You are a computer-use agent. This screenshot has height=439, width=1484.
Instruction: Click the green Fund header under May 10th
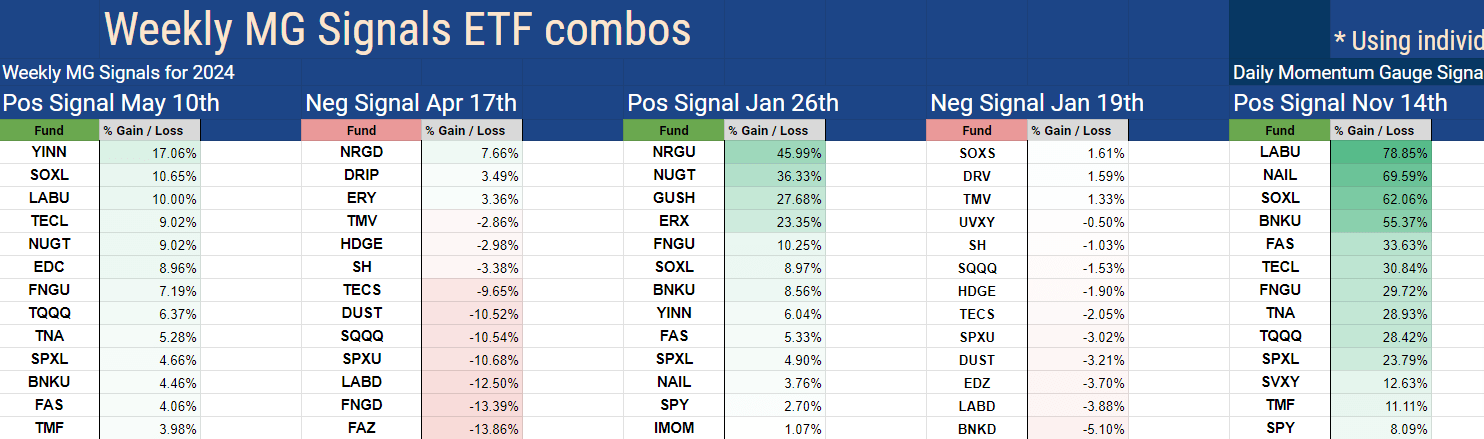pos(49,130)
